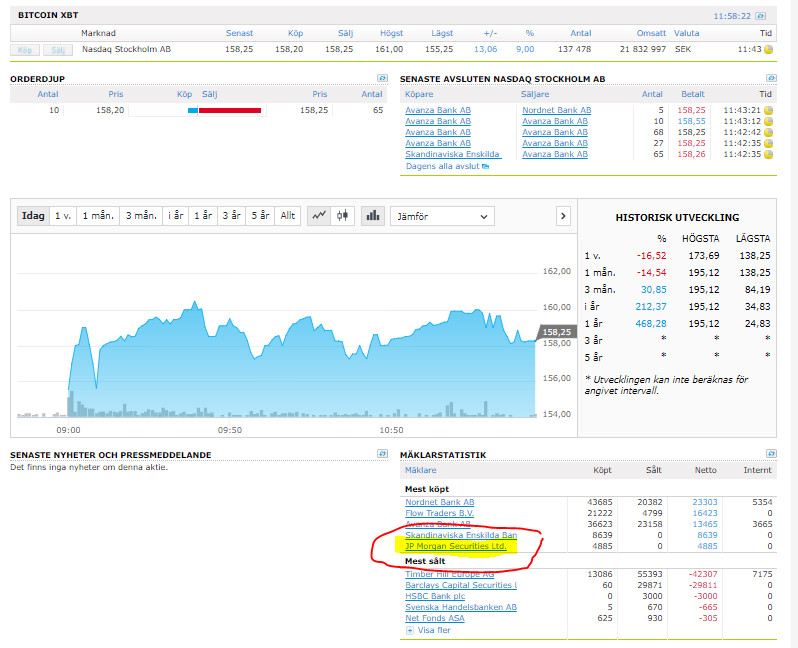Click the 9,00 percent value
Screen dimensions: 798x648
click(x=525, y=49)
